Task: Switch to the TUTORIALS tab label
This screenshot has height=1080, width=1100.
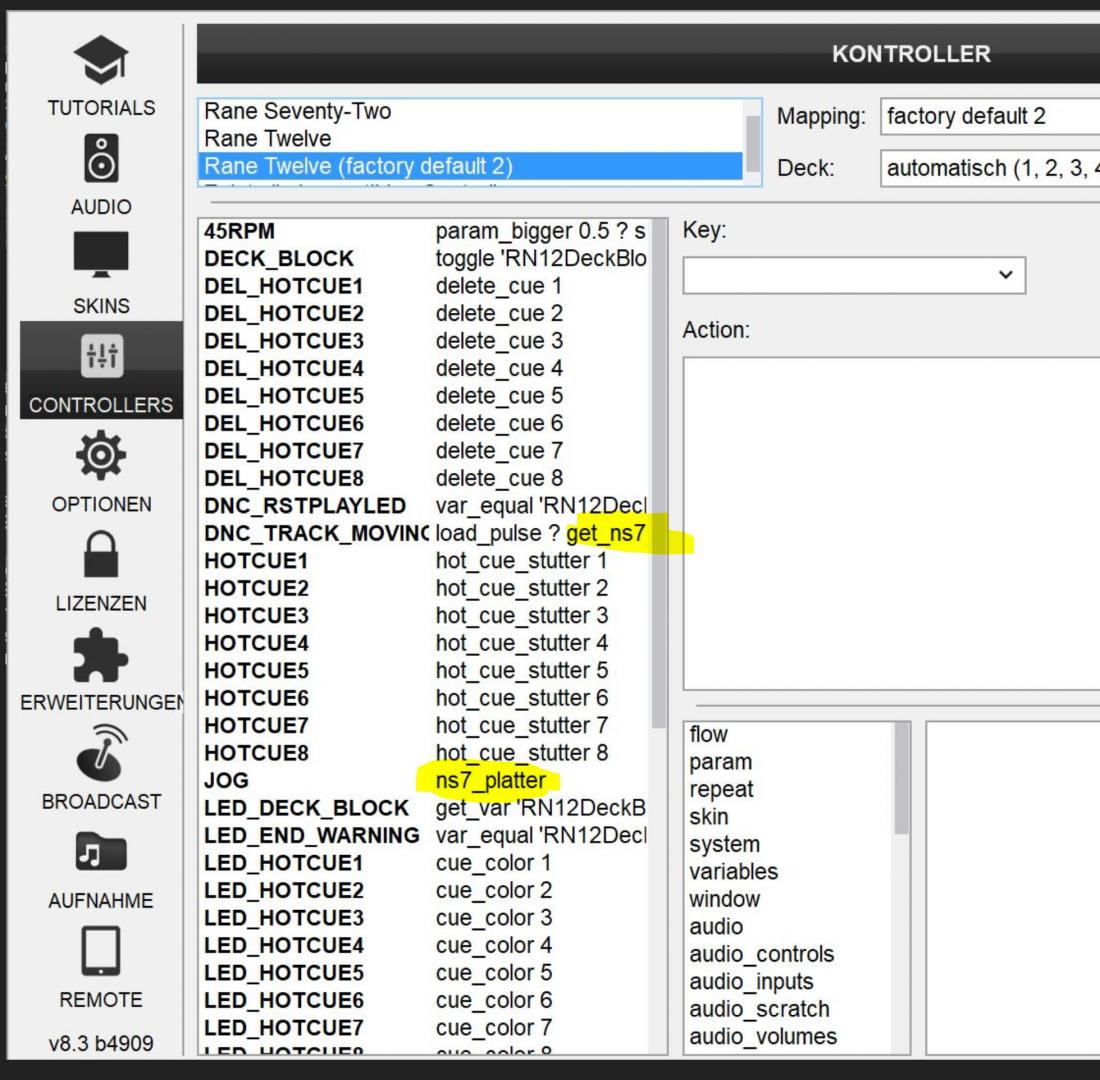Action: [101, 108]
